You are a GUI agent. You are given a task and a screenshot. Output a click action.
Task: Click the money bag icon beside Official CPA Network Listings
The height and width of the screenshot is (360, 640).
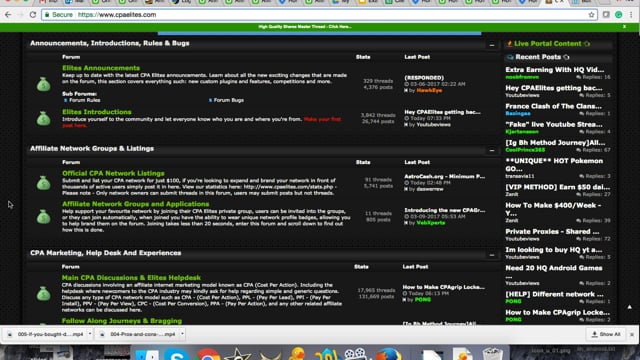point(44,183)
